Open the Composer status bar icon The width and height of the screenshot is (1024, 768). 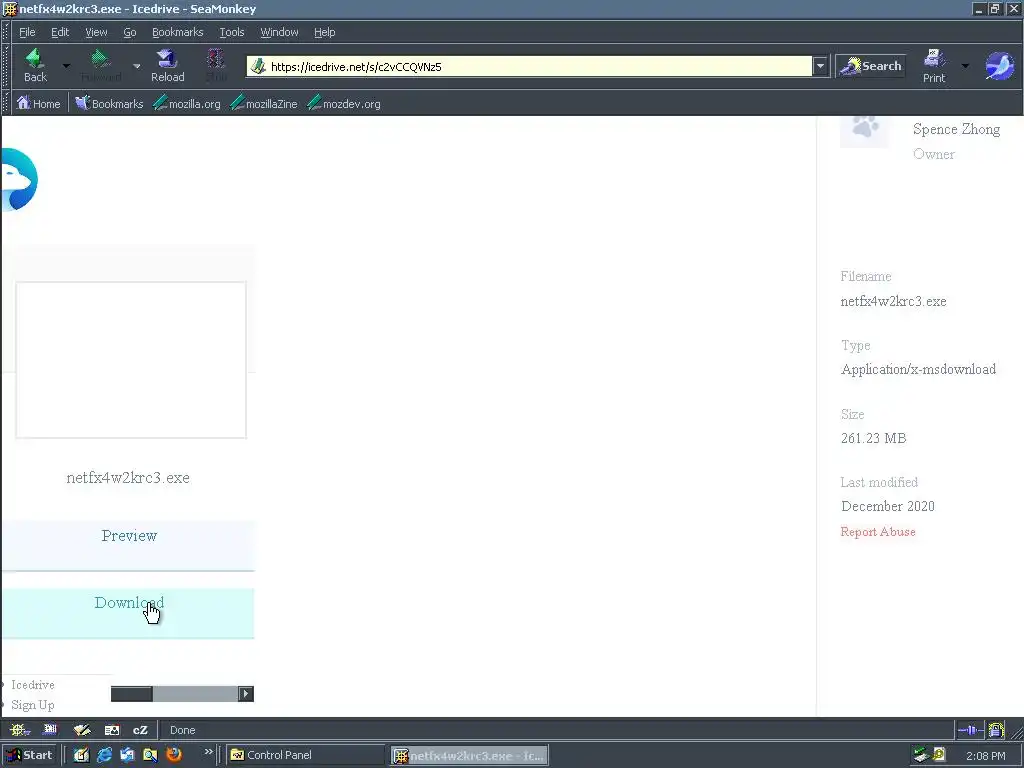(82, 730)
